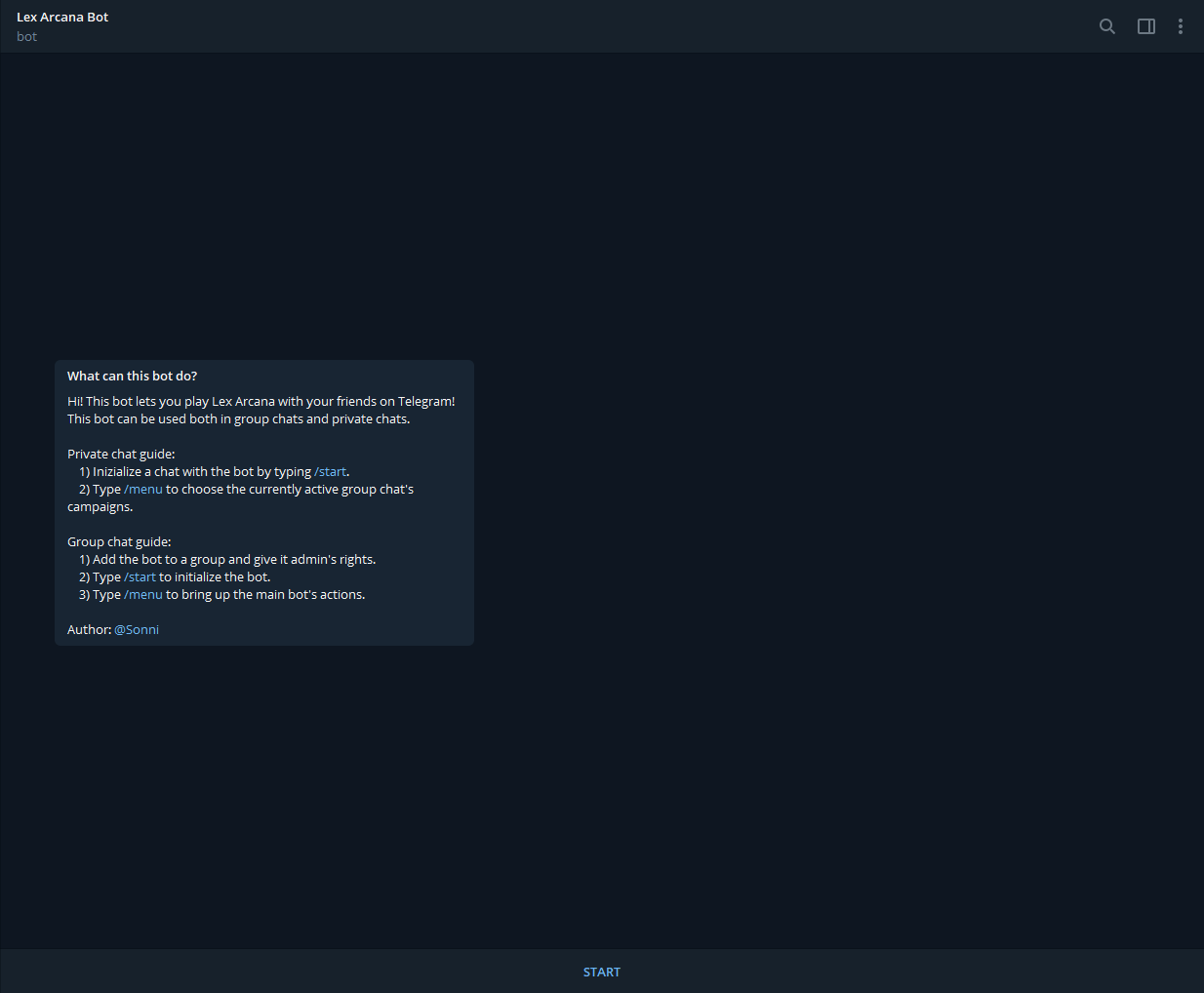Open the three-dot more options menu
Screen dimensions: 1204x993
click(1181, 26)
